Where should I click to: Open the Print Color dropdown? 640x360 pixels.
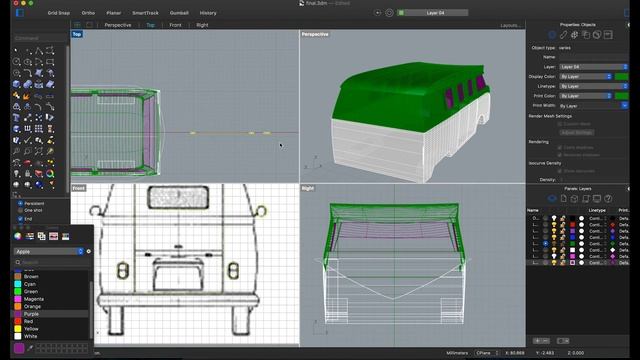tap(586, 96)
